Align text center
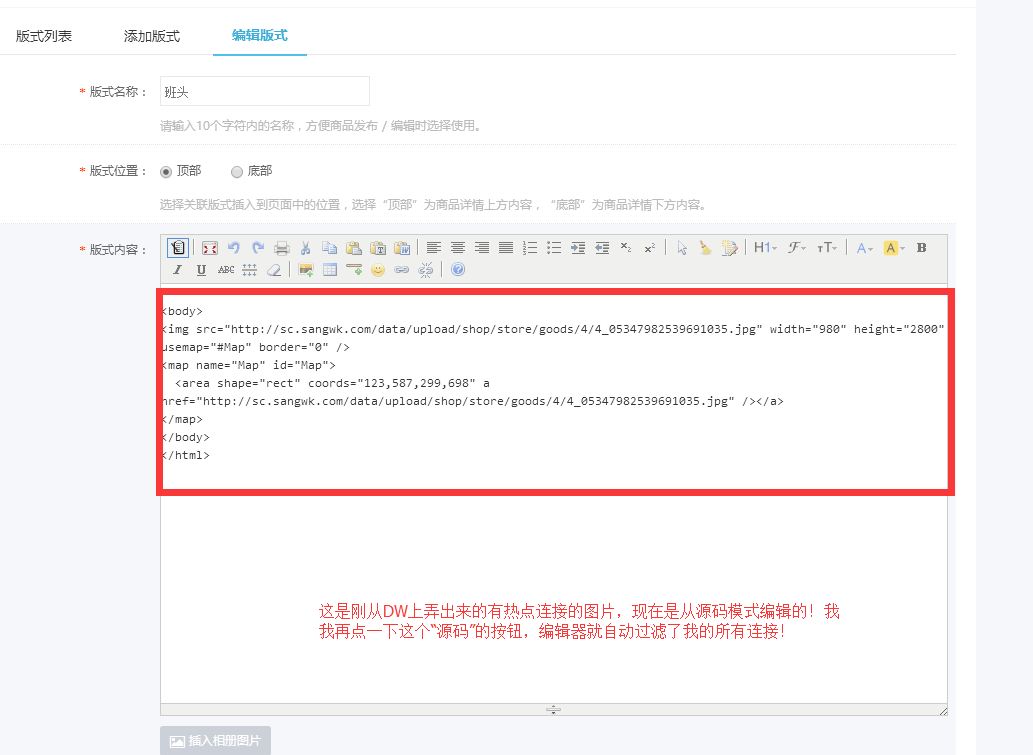1033x755 pixels. click(458, 248)
